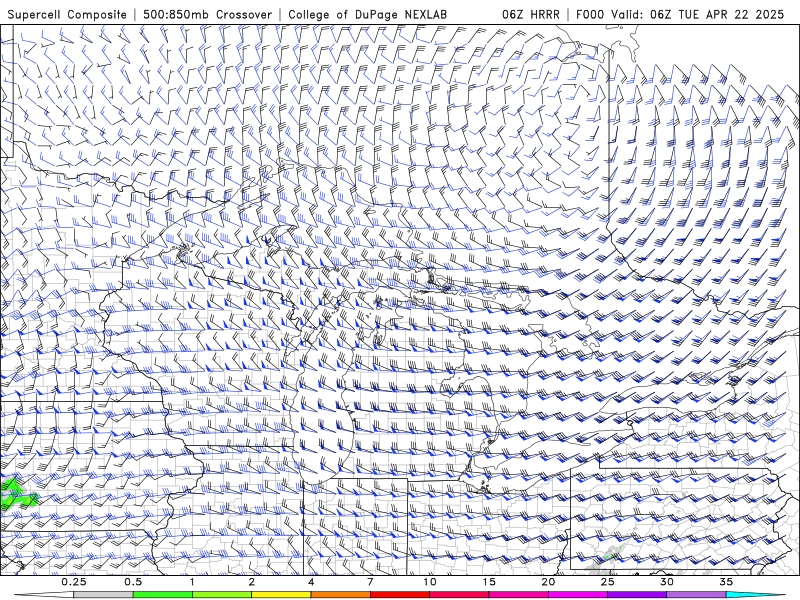Click the purple legend swatch between 25 and 30
The height and width of the screenshot is (600, 800).
(x=637, y=595)
